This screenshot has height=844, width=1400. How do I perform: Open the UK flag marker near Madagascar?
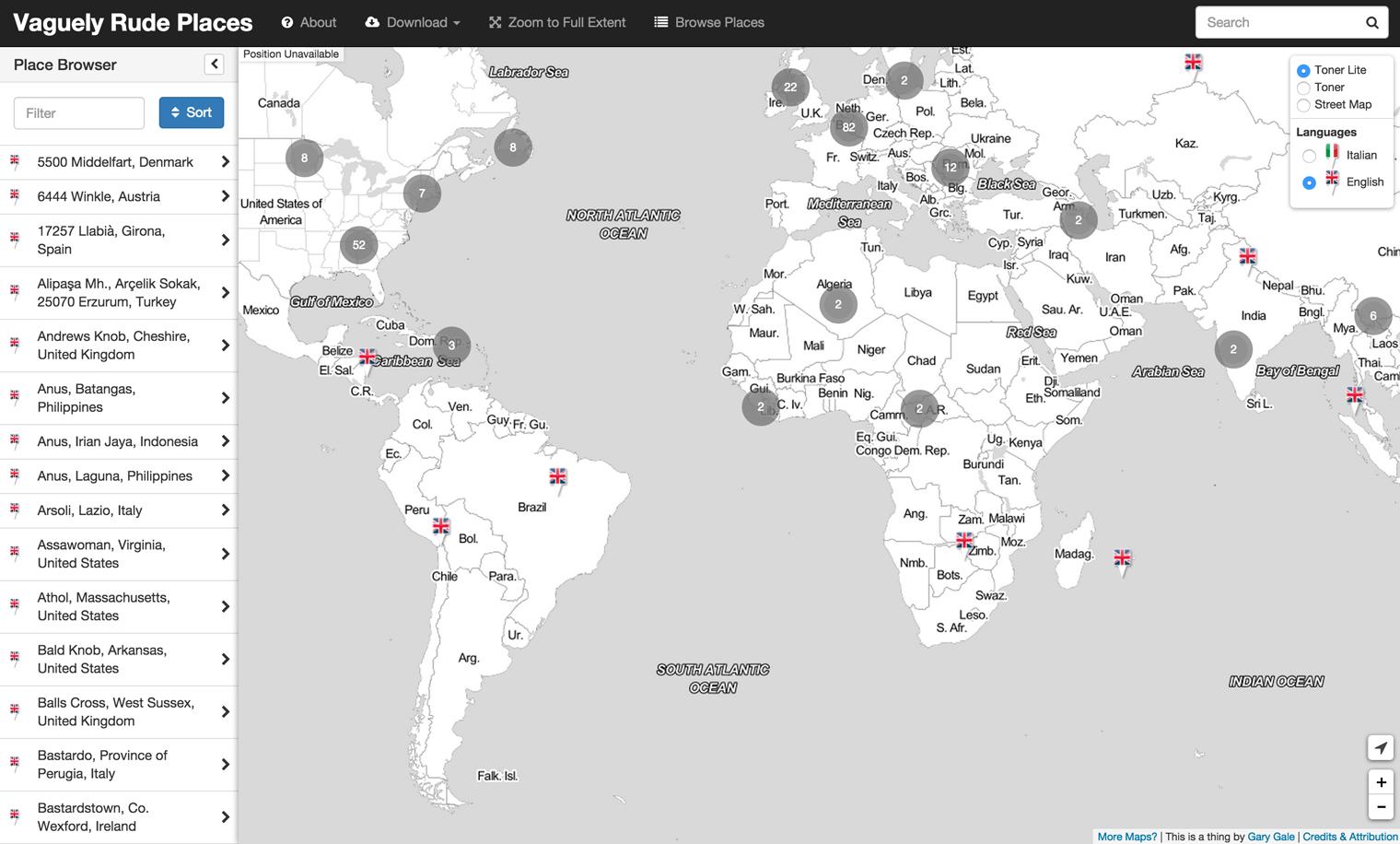(1122, 558)
